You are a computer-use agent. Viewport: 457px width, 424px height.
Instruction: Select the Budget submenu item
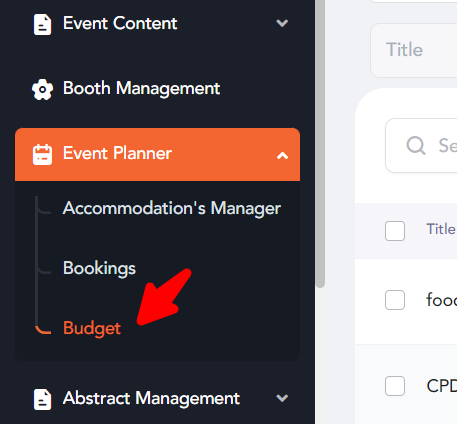click(92, 328)
